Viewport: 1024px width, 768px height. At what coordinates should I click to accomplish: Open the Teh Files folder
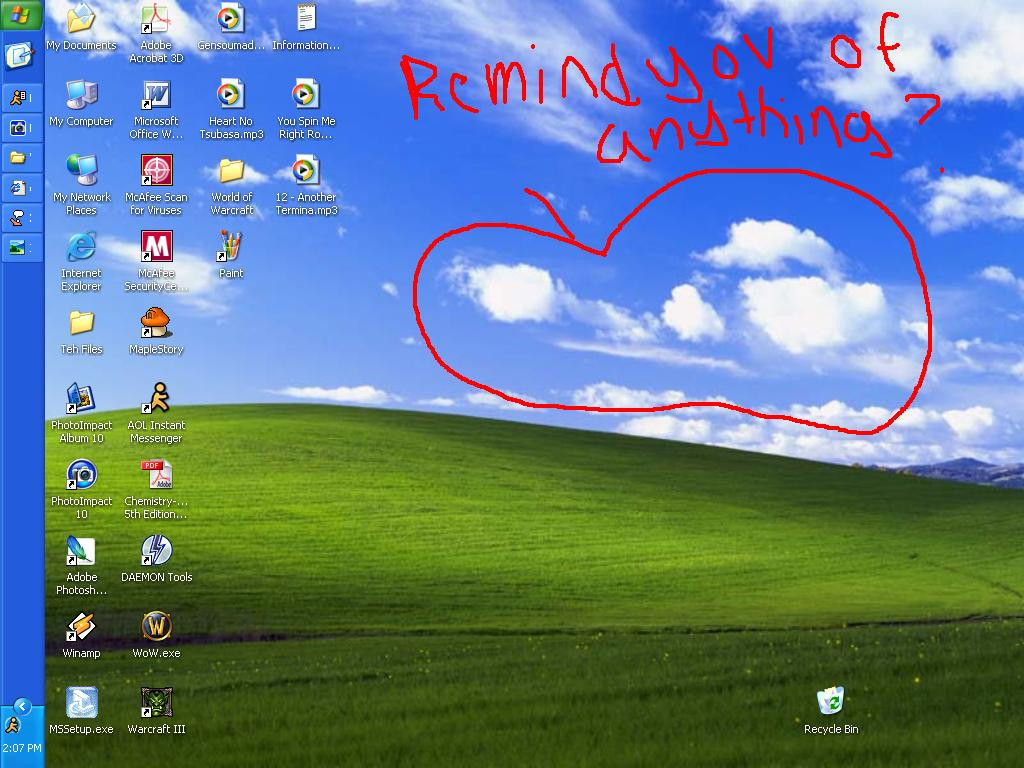81,323
